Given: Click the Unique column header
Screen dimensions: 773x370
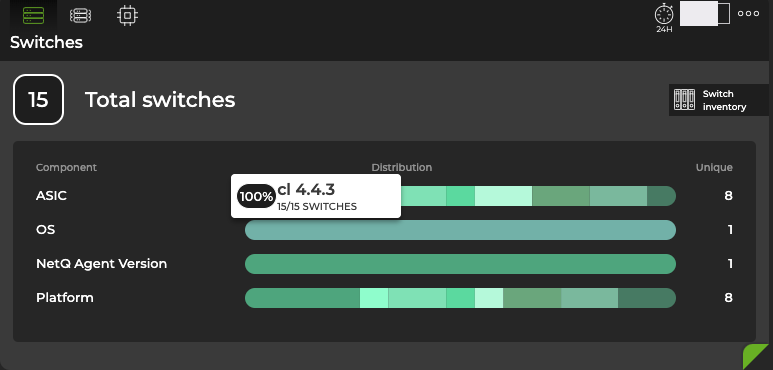Looking at the screenshot, I should click(x=714, y=168).
